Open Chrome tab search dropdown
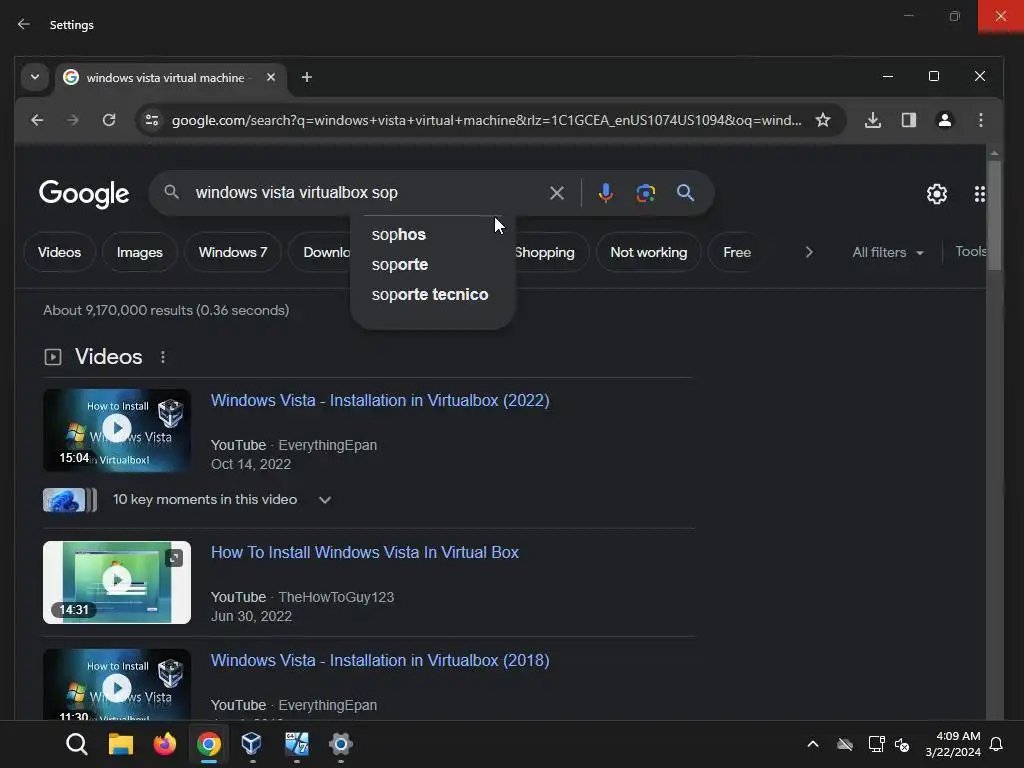This screenshot has height=768, width=1024. point(35,77)
